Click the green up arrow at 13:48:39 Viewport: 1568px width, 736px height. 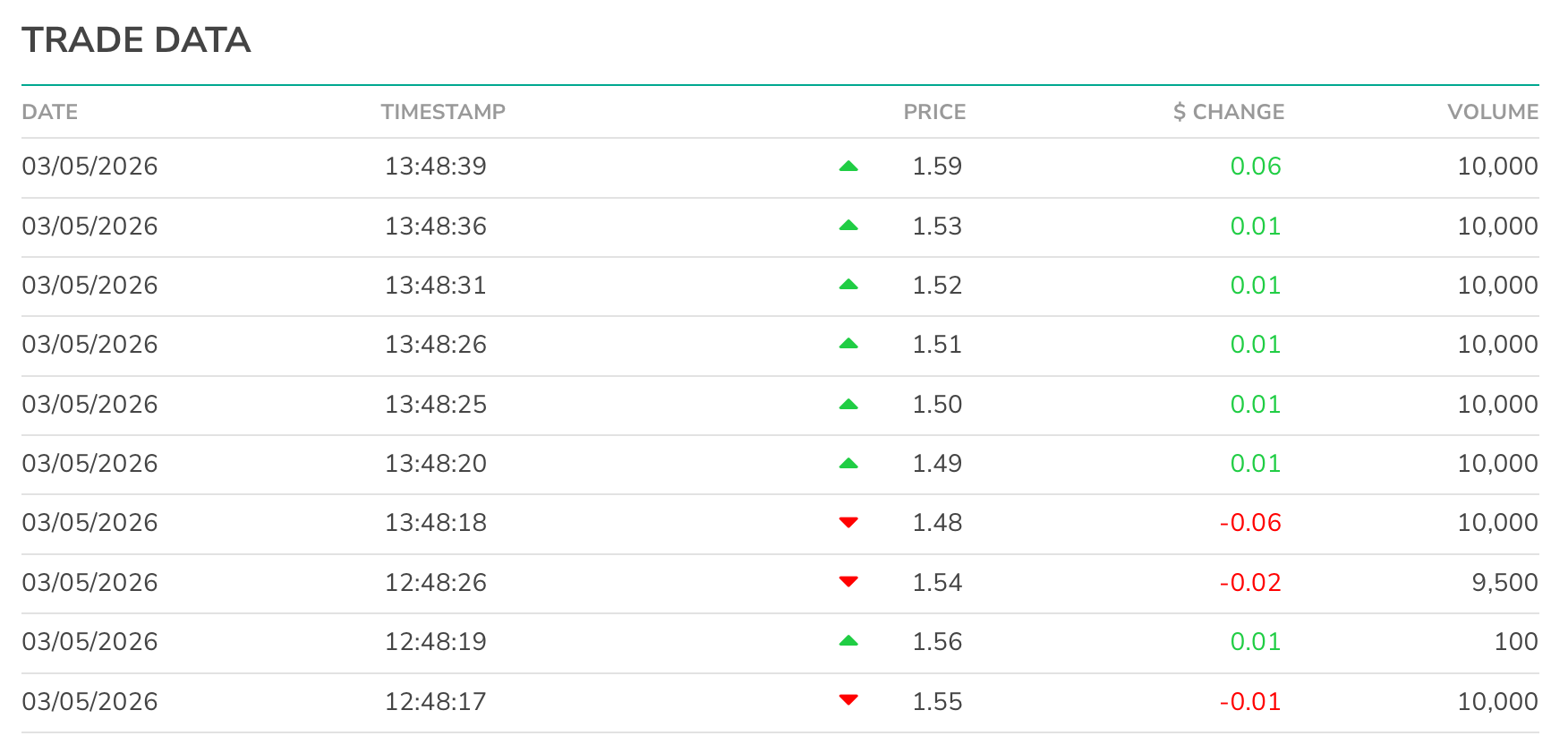click(848, 167)
